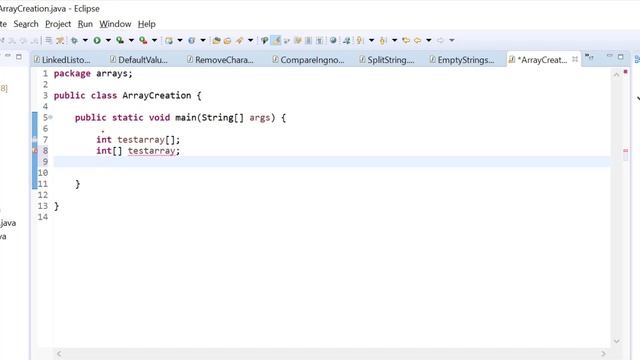Image resolution: width=640 pixels, height=360 pixels.
Task: Click the greyed Forward navigation arrow
Action: pos(440,40)
